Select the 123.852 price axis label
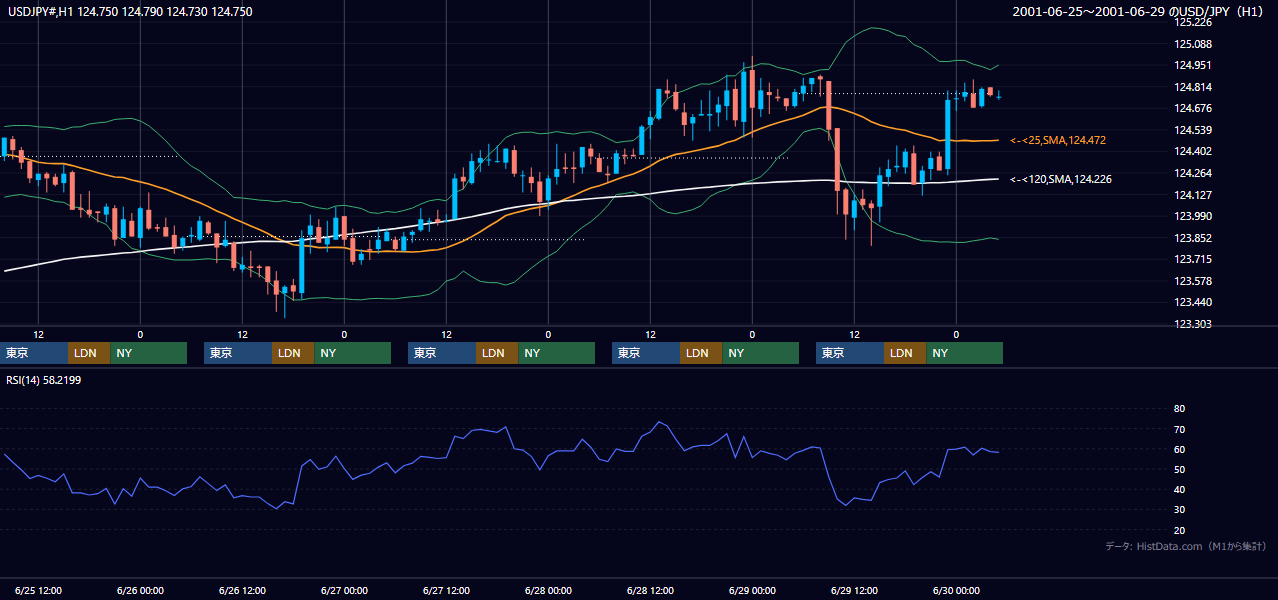Image resolution: width=1278 pixels, height=600 pixels. pyautogui.click(x=1194, y=238)
